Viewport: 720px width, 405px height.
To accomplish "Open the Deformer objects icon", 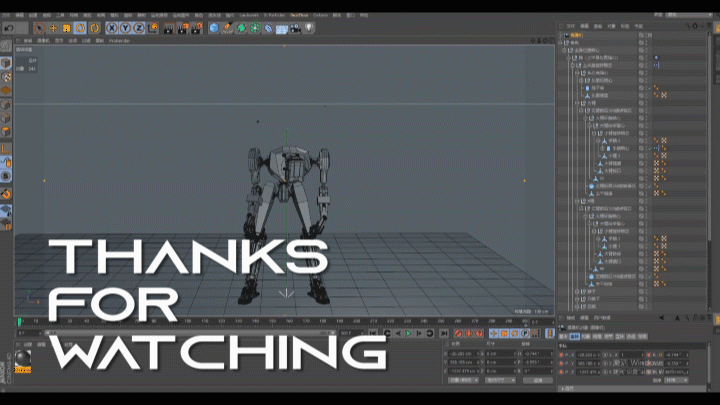I will point(268,28).
